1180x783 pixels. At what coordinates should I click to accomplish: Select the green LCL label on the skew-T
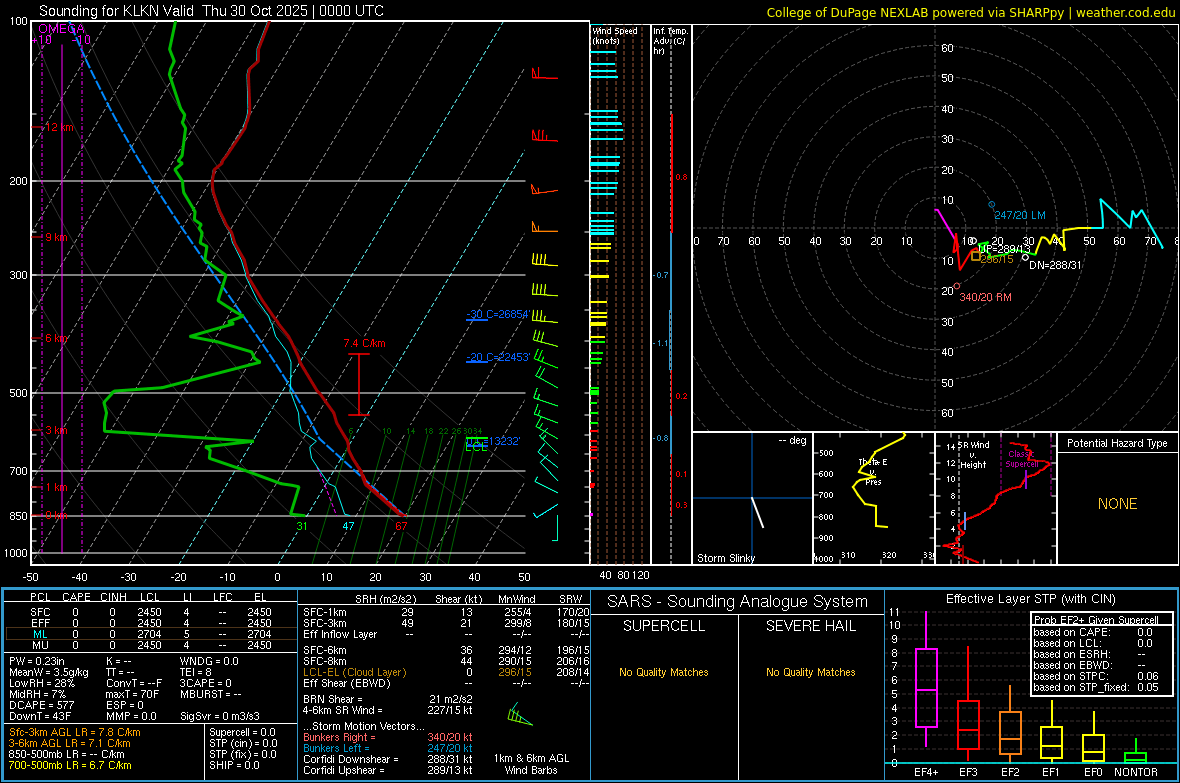[476, 447]
